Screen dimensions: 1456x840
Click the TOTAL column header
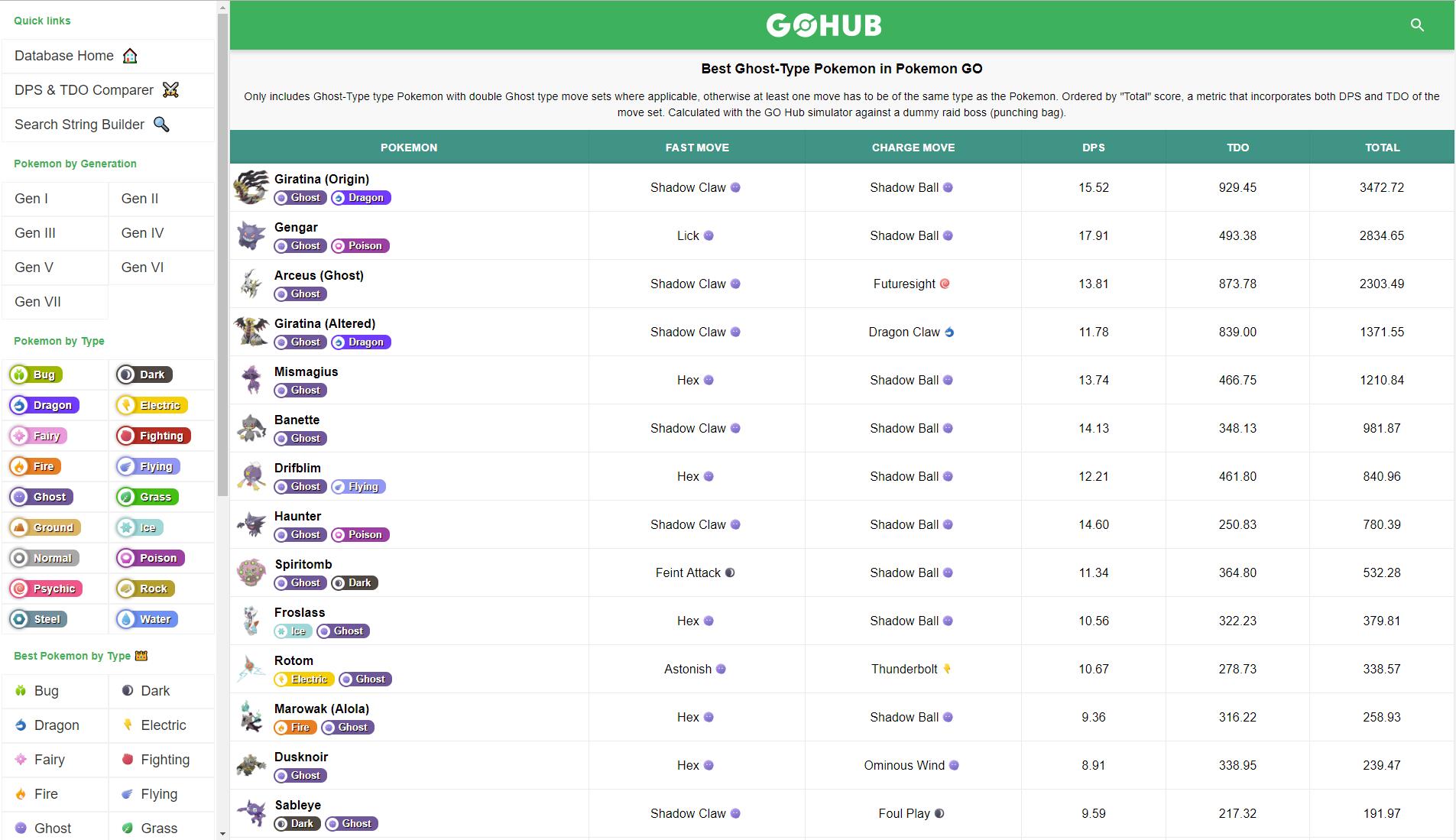pyautogui.click(x=1382, y=148)
